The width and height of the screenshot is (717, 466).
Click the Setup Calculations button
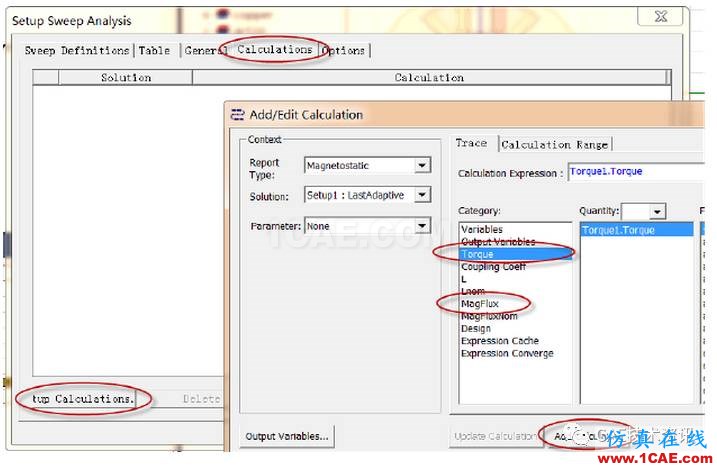coord(82,399)
